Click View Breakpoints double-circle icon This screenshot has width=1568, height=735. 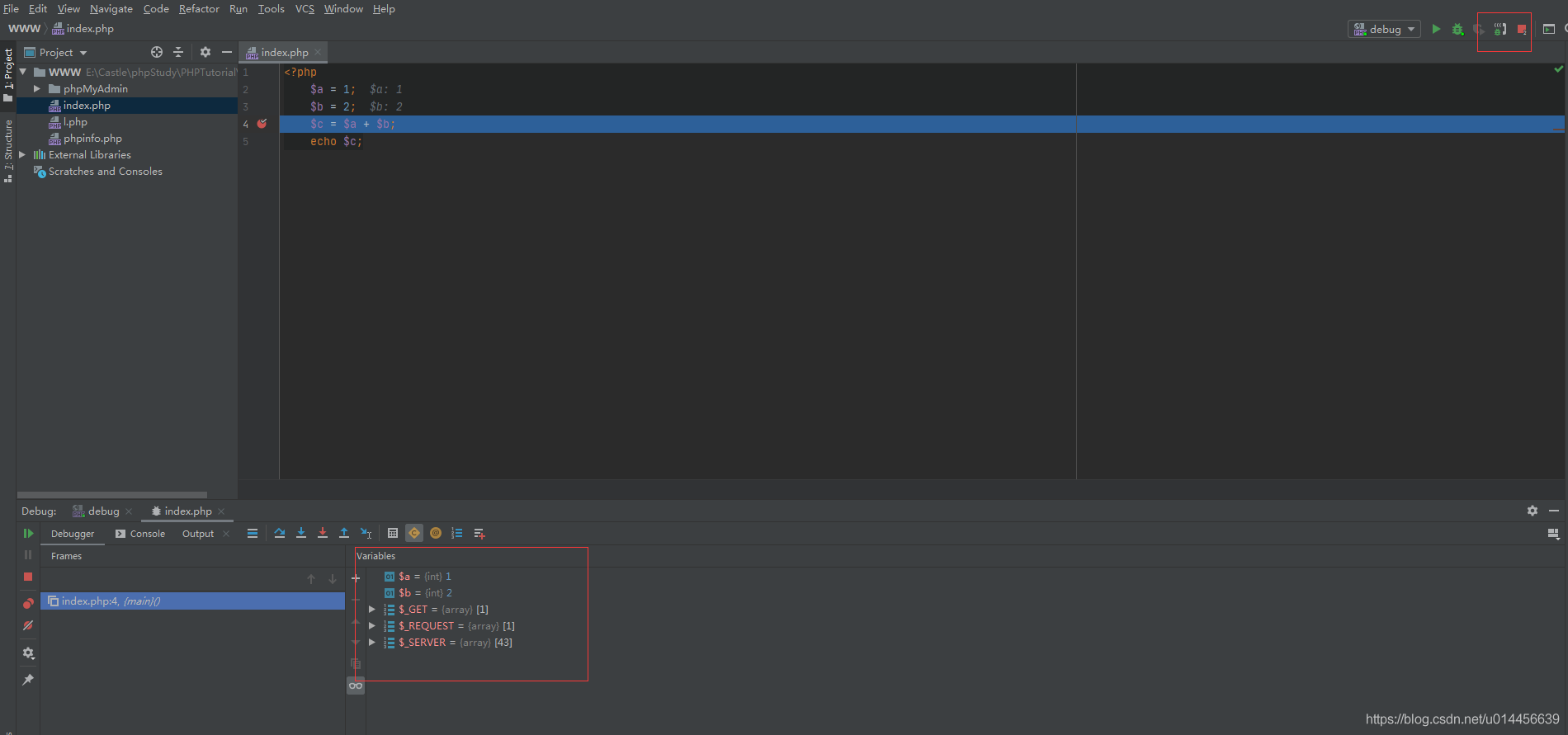tap(28, 604)
